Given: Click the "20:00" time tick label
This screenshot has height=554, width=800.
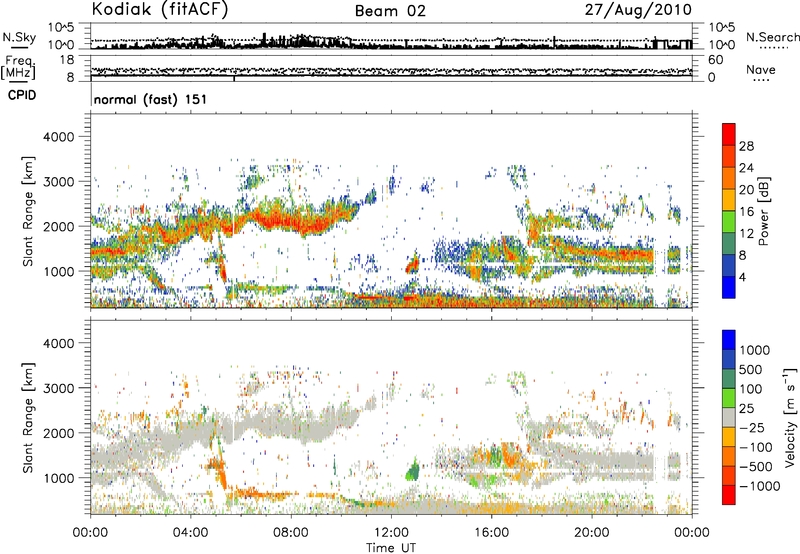Looking at the screenshot, I should [x=592, y=533].
